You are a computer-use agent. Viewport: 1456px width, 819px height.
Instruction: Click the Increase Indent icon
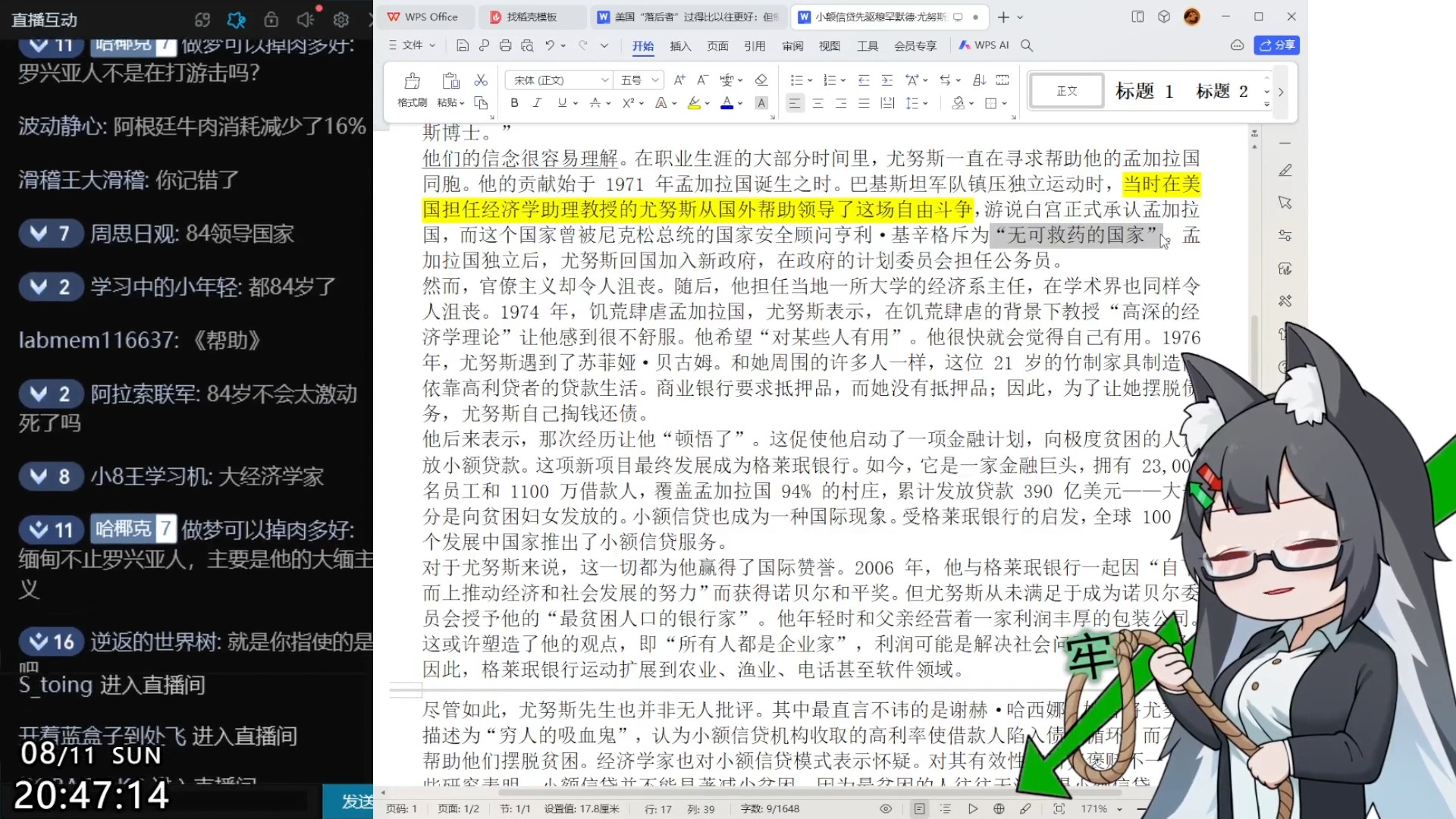pos(886,80)
